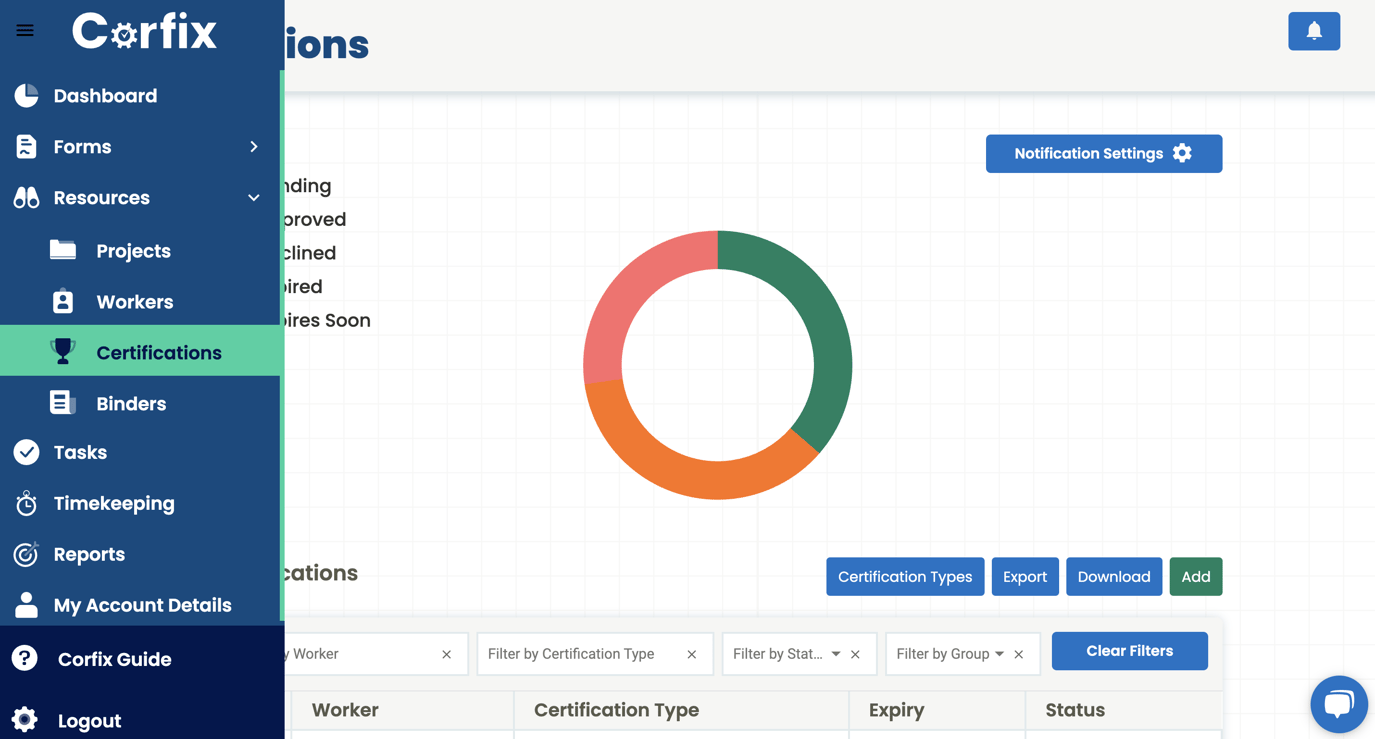Click the Certification Types button
Screen dimensions: 1375x739
[x=905, y=577]
